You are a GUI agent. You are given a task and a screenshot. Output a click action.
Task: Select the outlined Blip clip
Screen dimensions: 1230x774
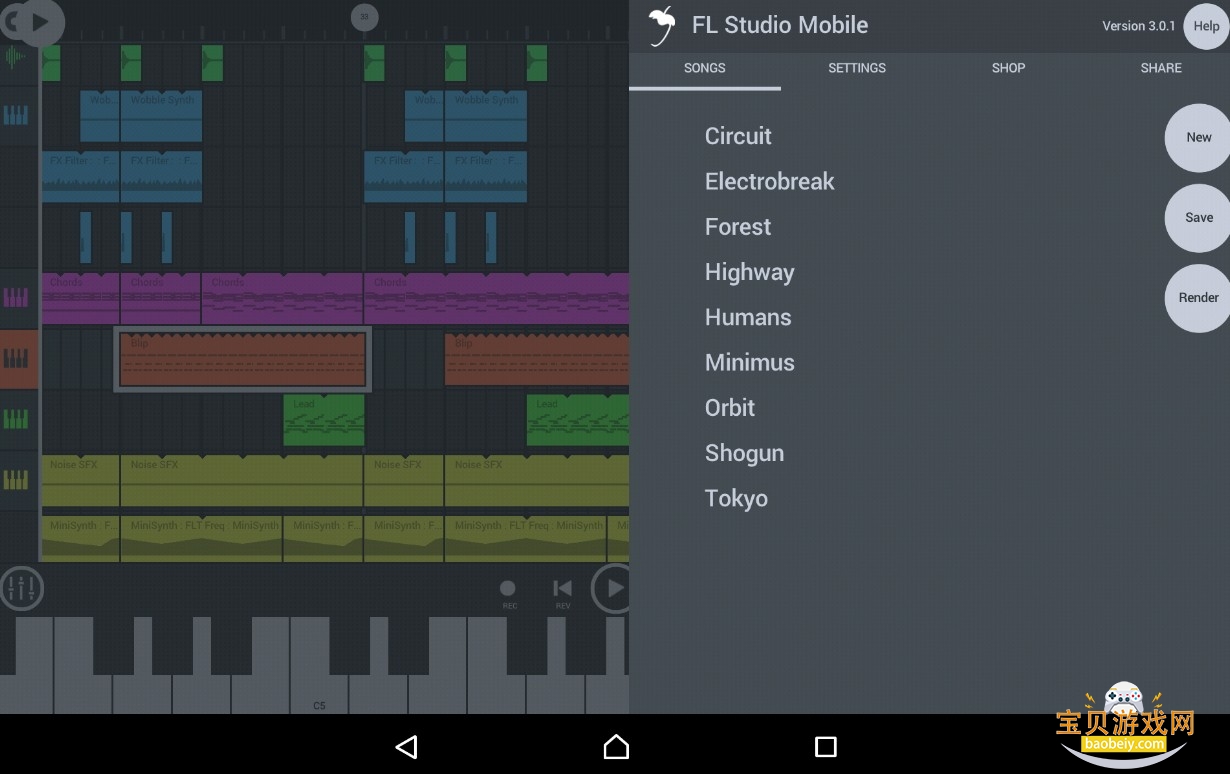[x=242, y=359]
